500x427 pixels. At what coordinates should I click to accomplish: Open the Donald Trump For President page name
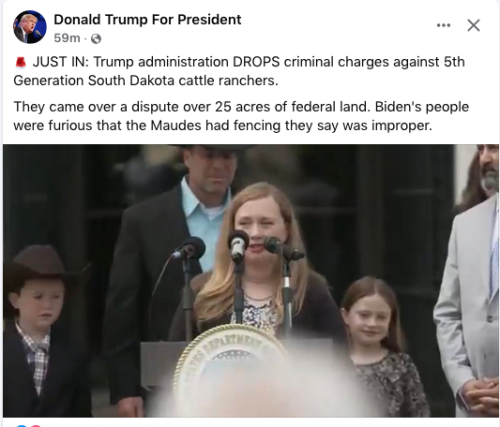tap(147, 20)
